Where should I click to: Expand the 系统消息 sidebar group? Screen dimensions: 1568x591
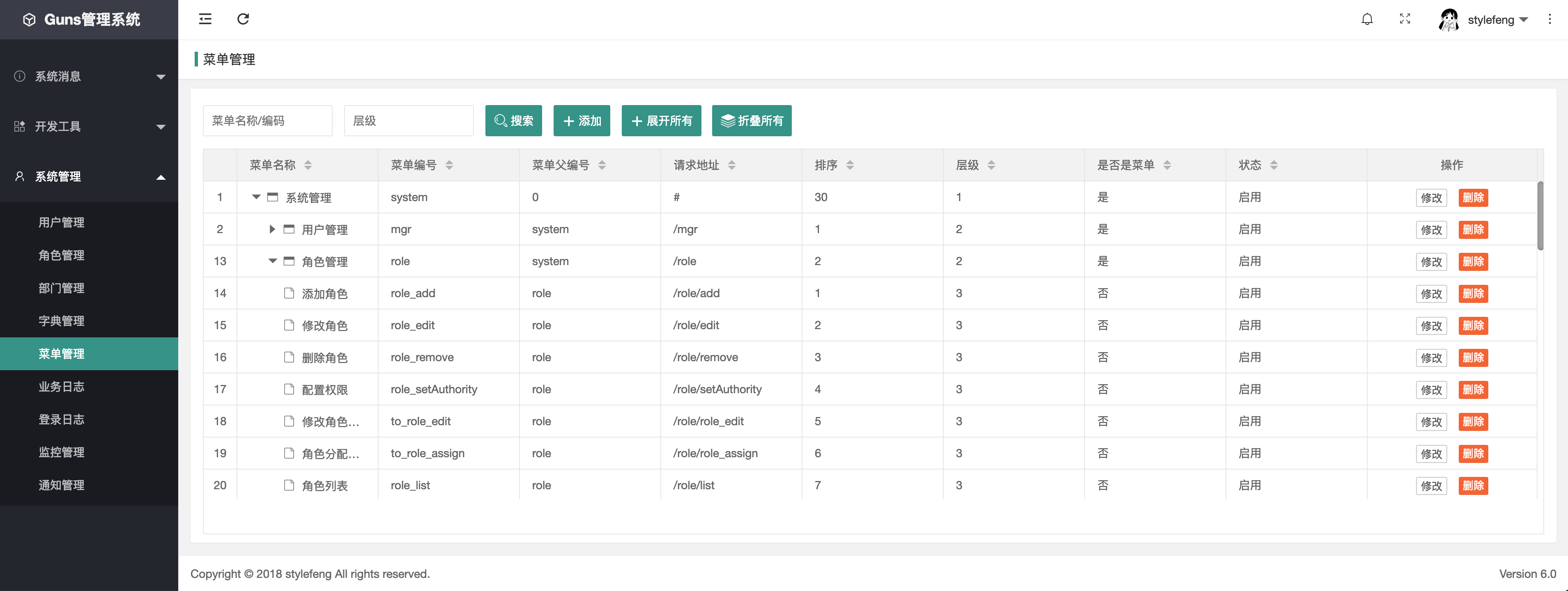pos(161,77)
